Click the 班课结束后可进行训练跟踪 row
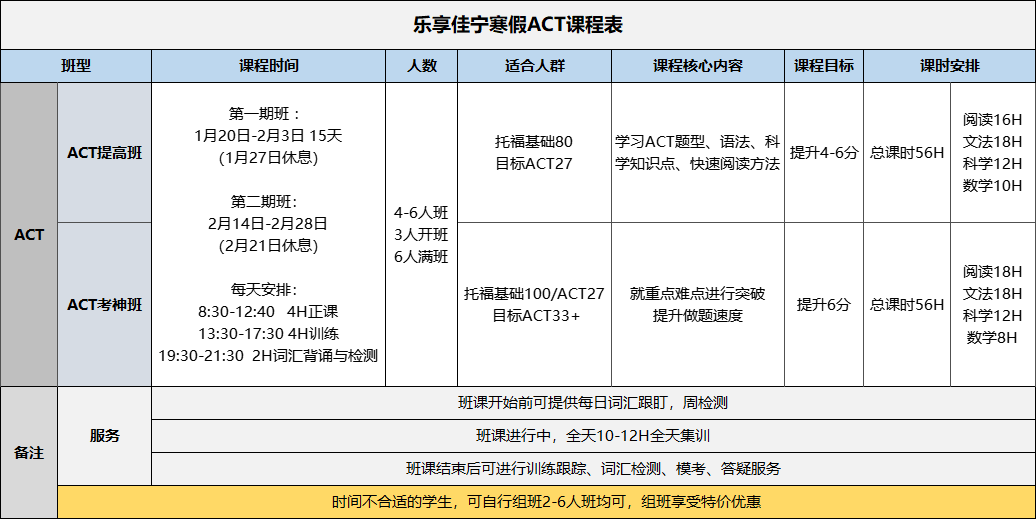 click(x=593, y=469)
